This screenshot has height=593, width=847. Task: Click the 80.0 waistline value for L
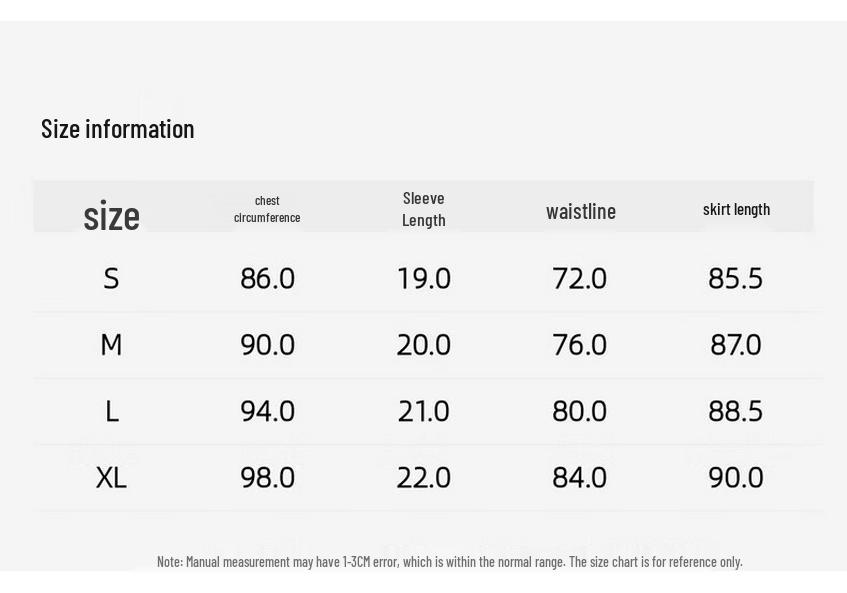coord(580,411)
